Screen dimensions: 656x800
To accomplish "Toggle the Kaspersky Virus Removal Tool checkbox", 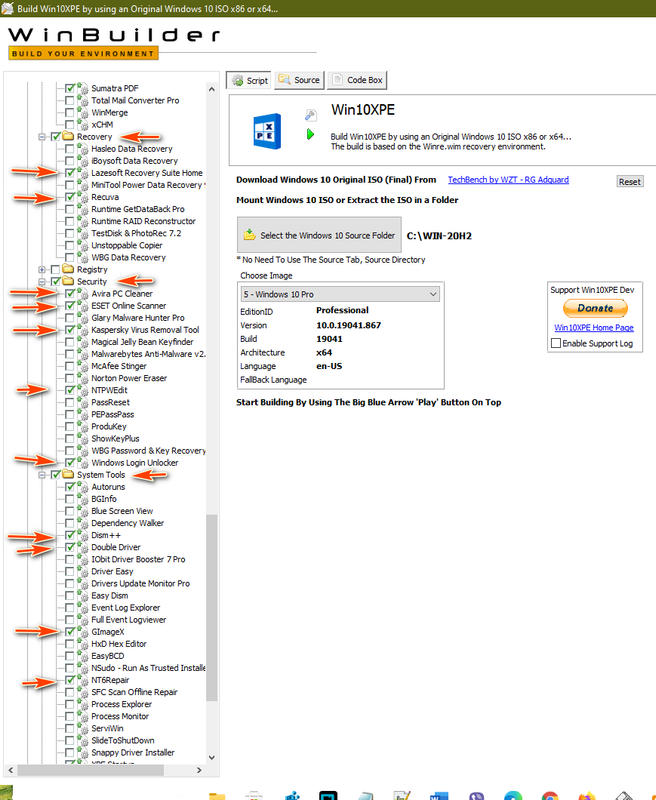I will (70, 330).
